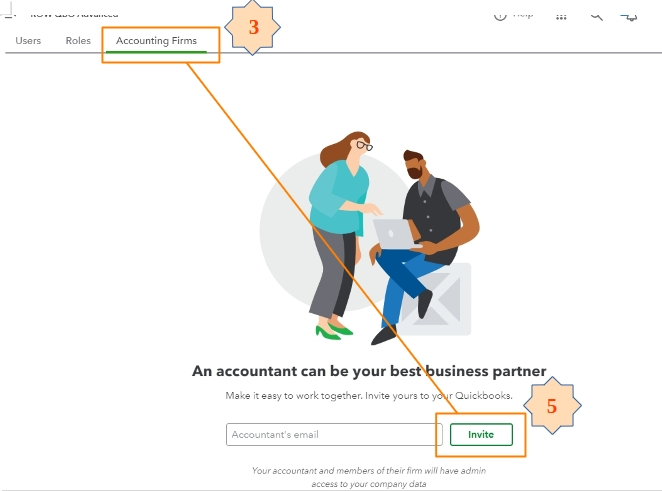662x491 pixels.
Task: Click the 'Make it easy to work together' text
Action: [369, 396]
